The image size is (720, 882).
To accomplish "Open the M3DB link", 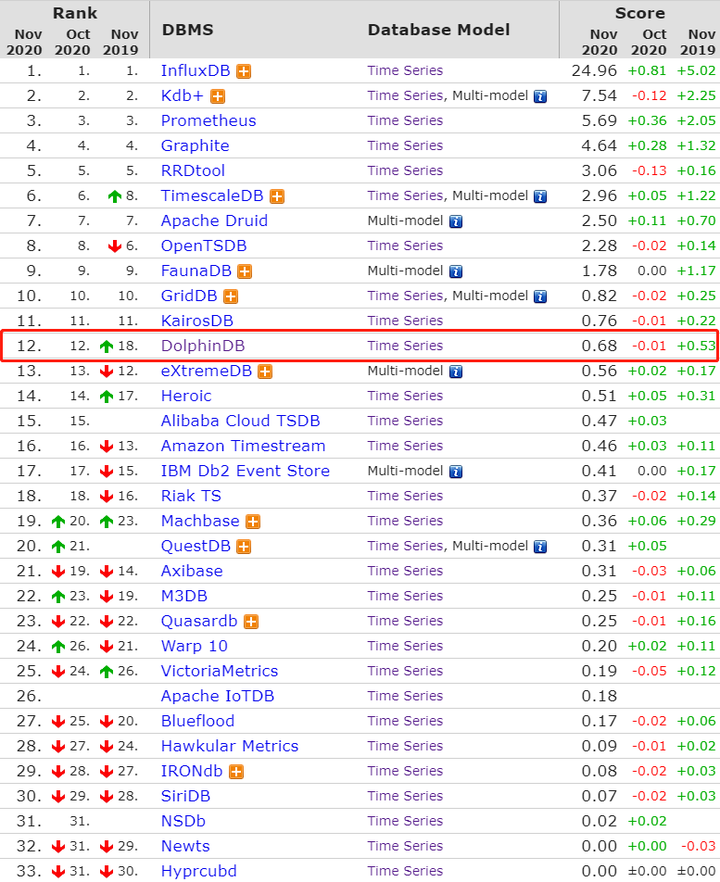I will [184, 596].
